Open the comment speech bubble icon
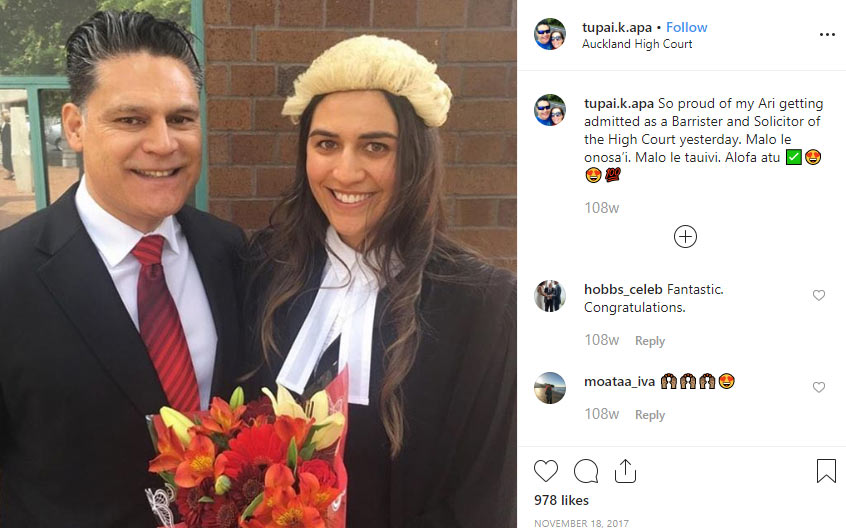 click(x=586, y=471)
